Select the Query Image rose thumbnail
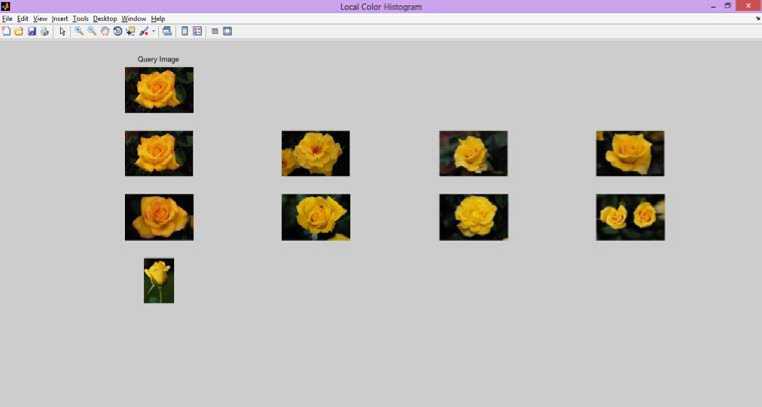This screenshot has height=407, width=762. pos(159,90)
